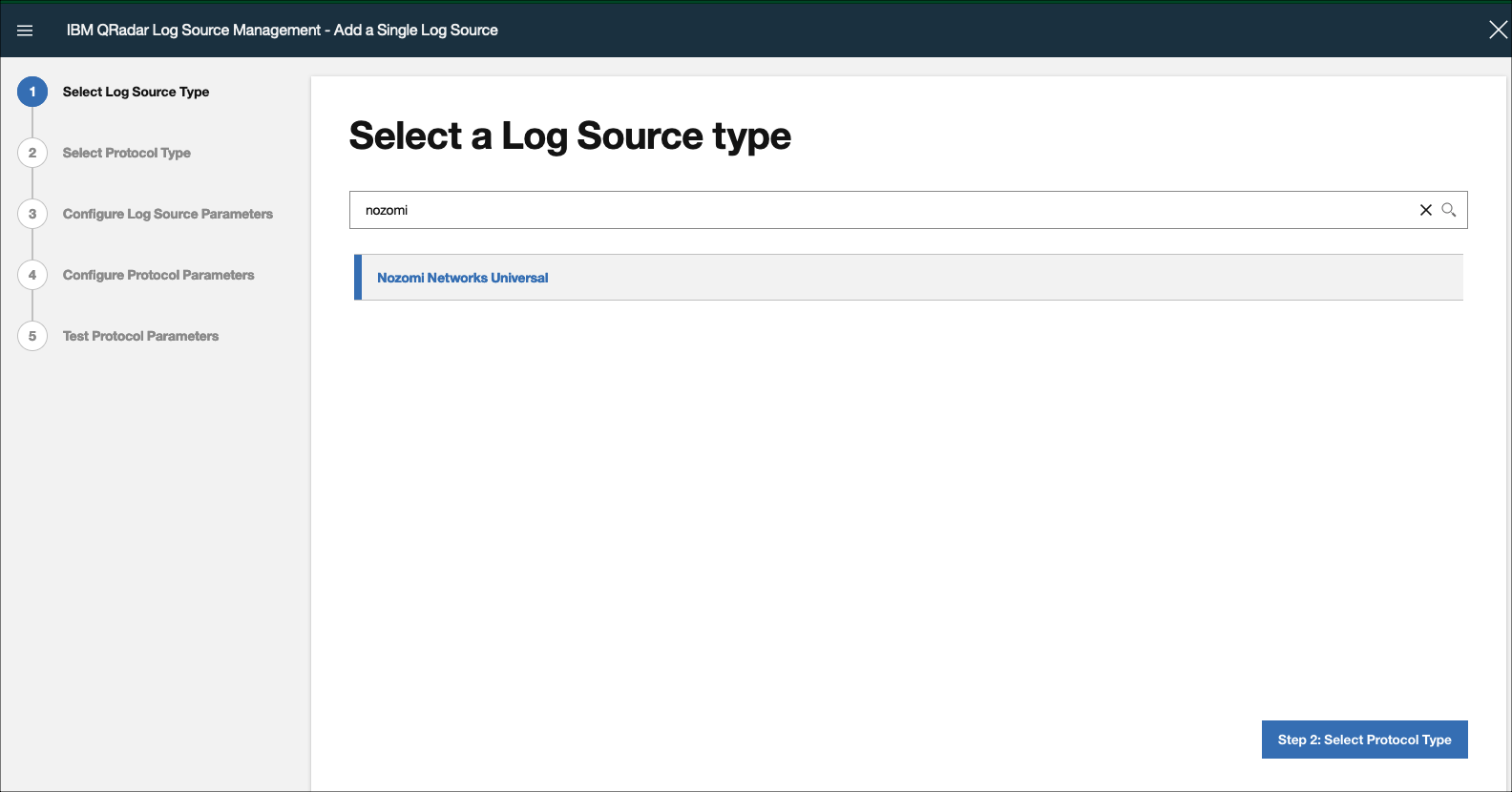1512x792 pixels.
Task: Open the hamburger navigation menu
Action: point(25,31)
